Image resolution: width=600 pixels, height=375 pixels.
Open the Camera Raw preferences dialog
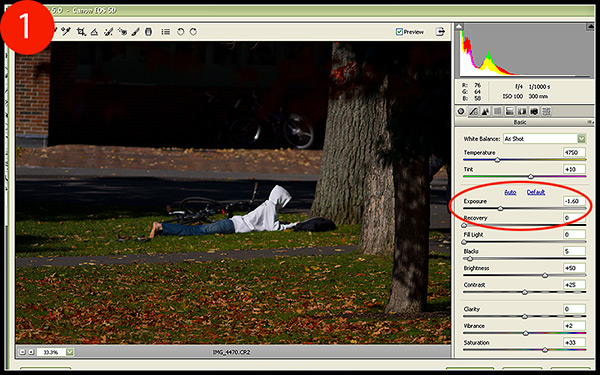166,32
